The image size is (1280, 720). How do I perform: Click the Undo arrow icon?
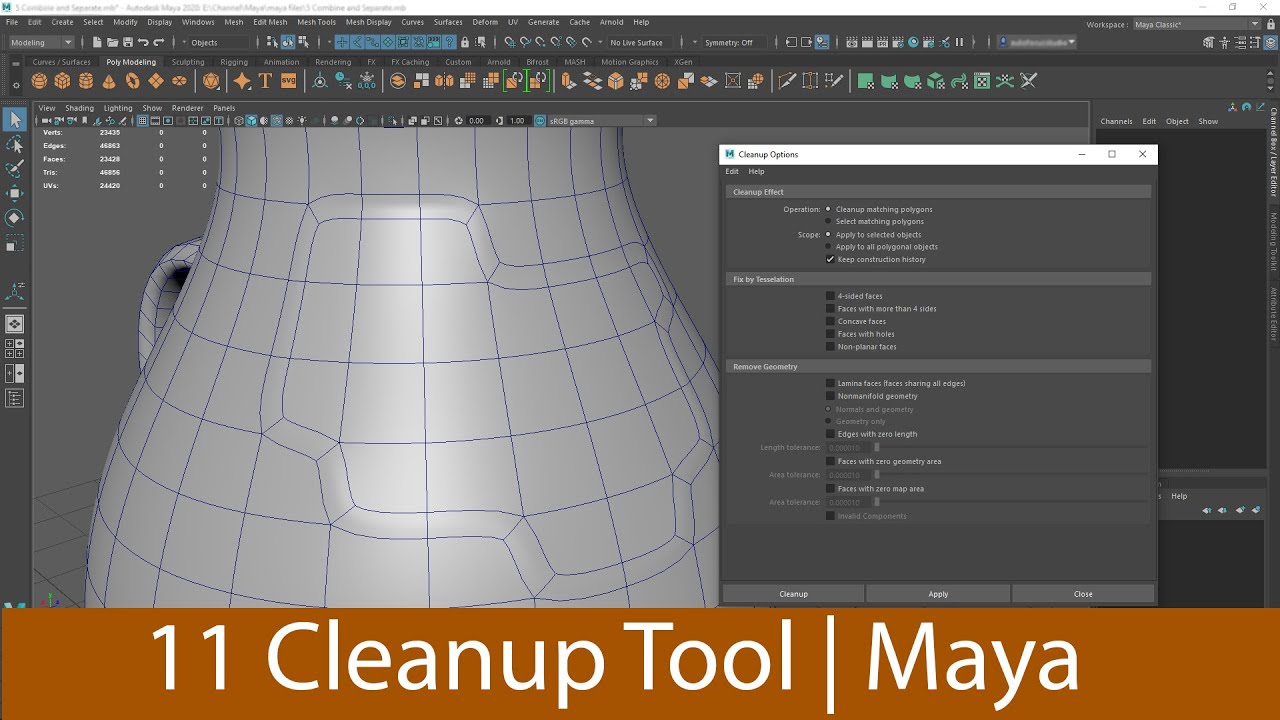[143, 42]
